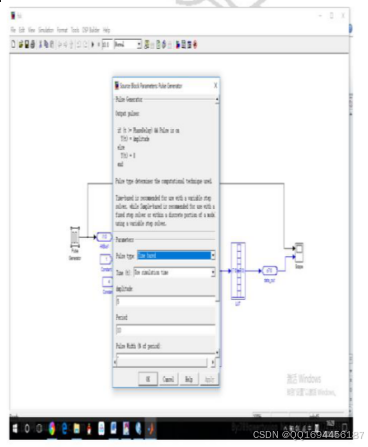Screen dimensions: 368x447
Task: Open the DSP Builder menu
Action: (x=91, y=30)
